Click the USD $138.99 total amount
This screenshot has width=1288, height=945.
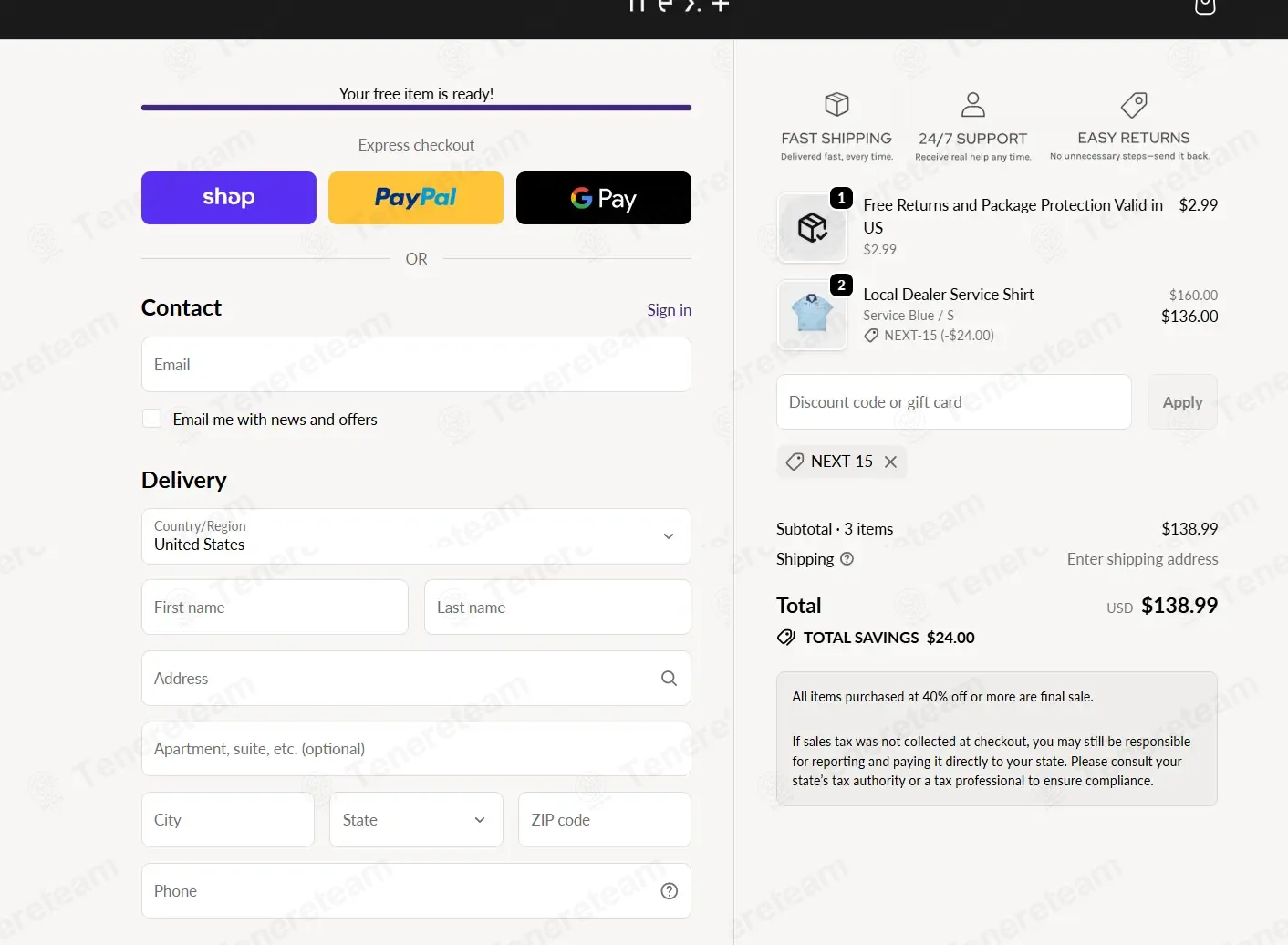1162,606
